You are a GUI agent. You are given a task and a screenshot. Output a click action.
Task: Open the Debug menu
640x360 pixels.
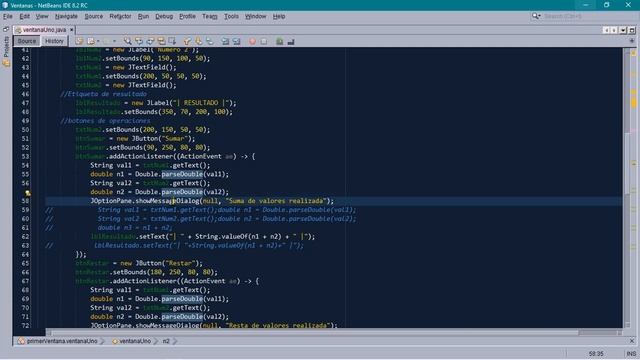tap(164, 16)
